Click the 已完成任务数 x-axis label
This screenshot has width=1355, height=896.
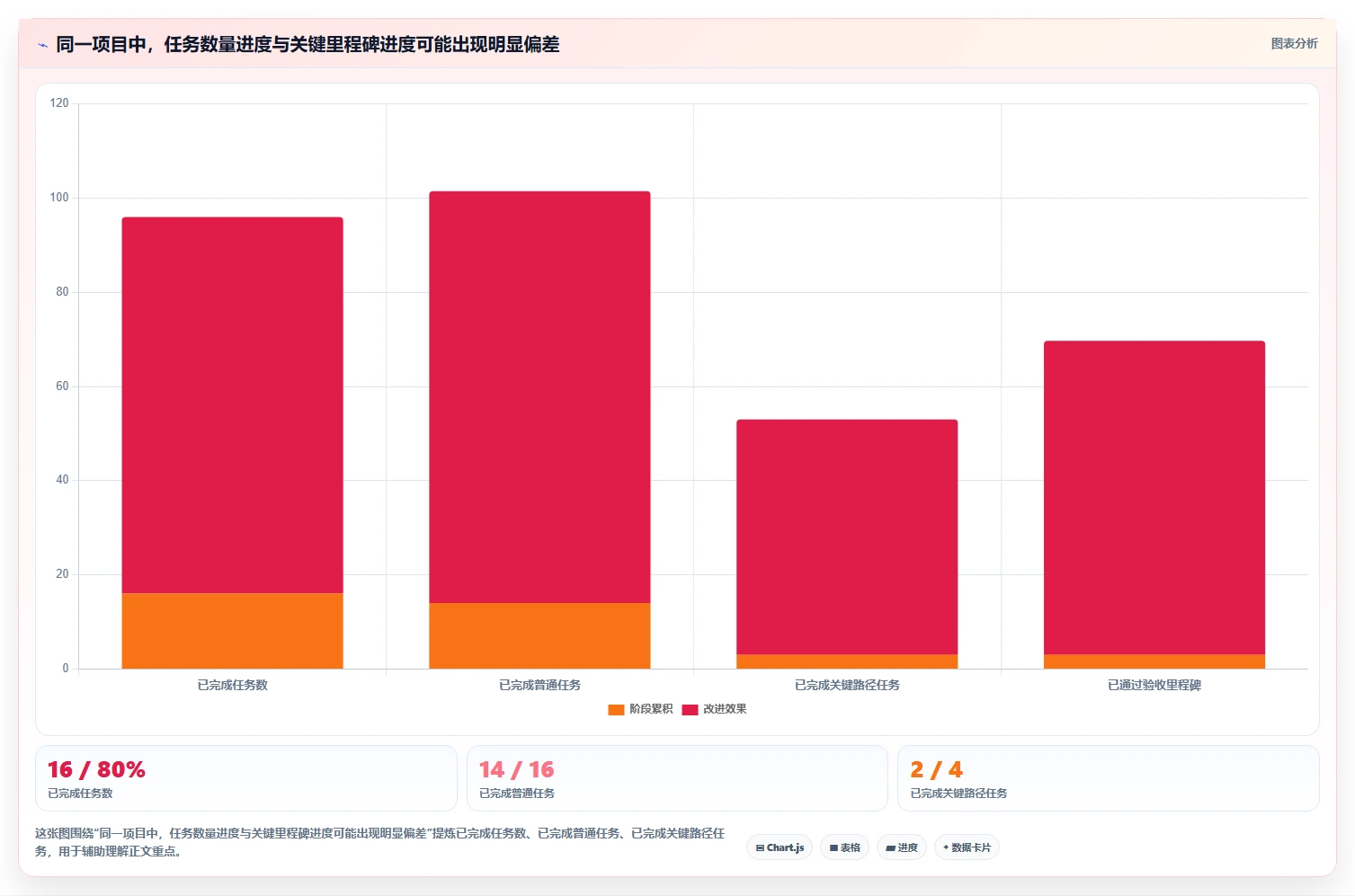[232, 685]
